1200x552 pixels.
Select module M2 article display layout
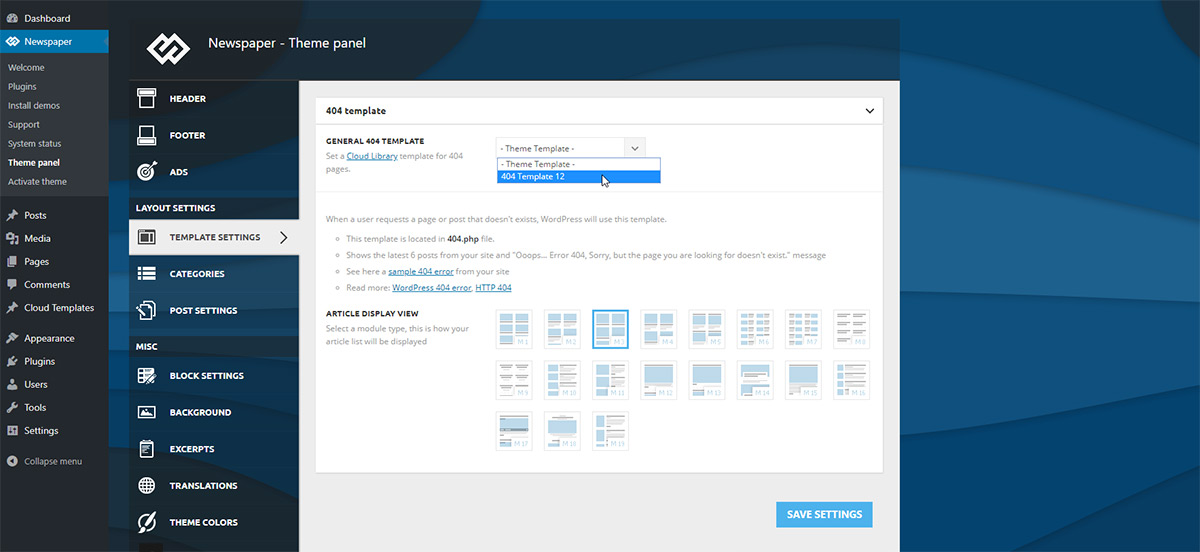pyautogui.click(x=562, y=329)
